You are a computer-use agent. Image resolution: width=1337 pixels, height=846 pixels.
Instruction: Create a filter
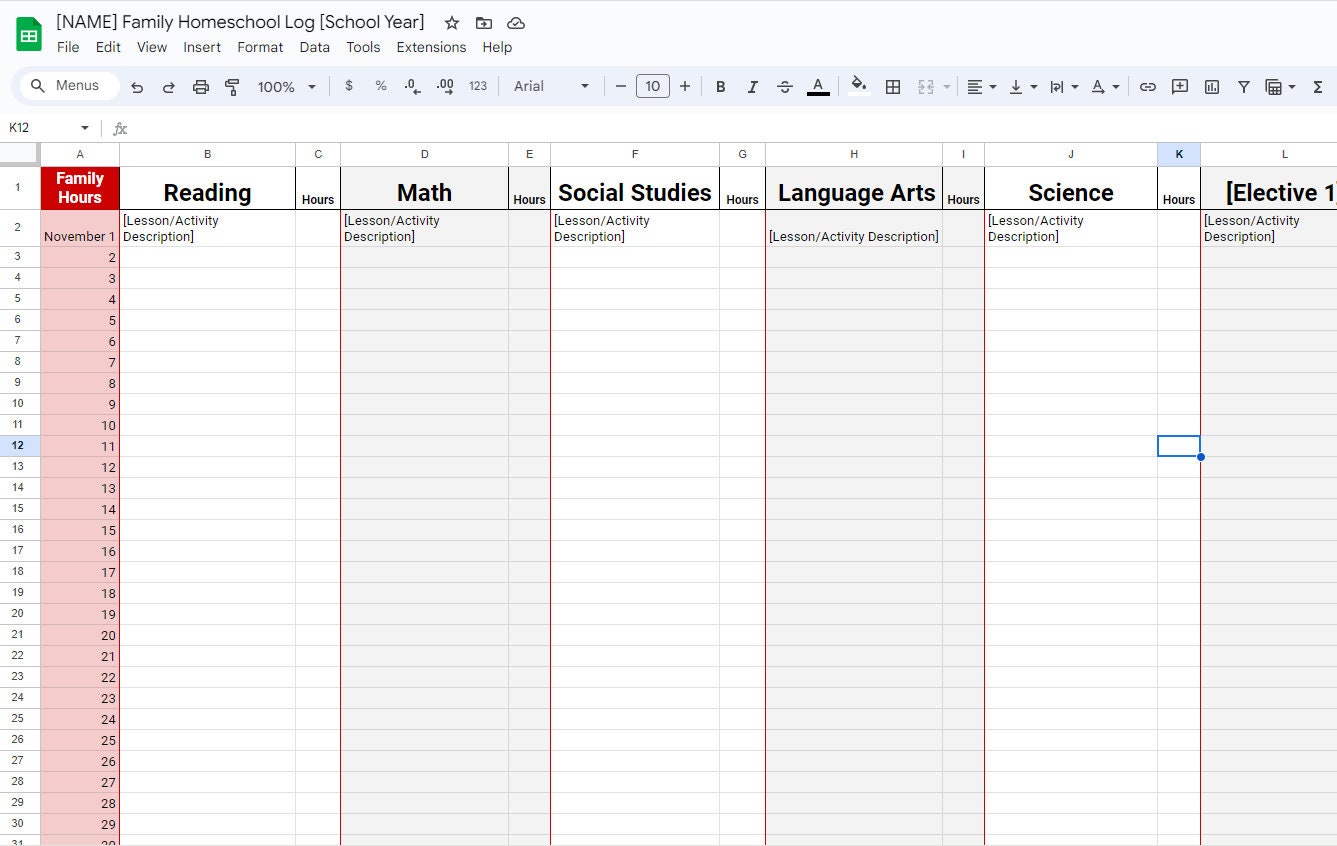click(x=1243, y=87)
